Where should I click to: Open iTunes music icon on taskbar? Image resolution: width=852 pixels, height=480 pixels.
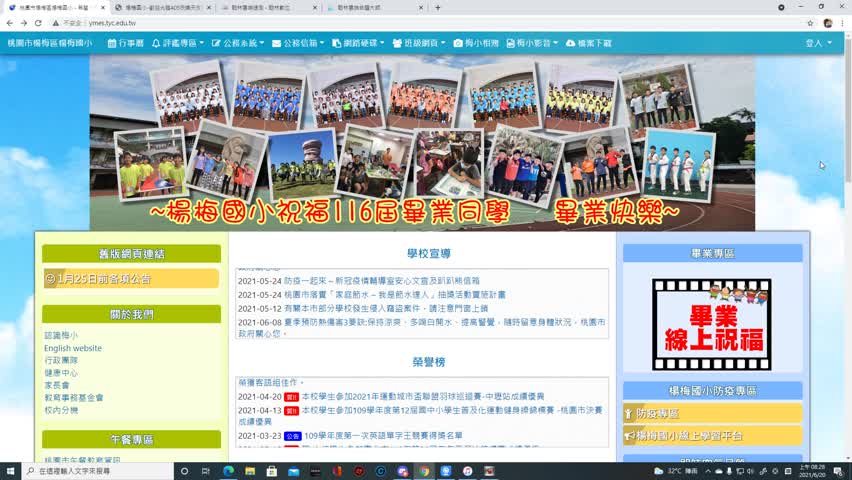[x=467, y=471]
